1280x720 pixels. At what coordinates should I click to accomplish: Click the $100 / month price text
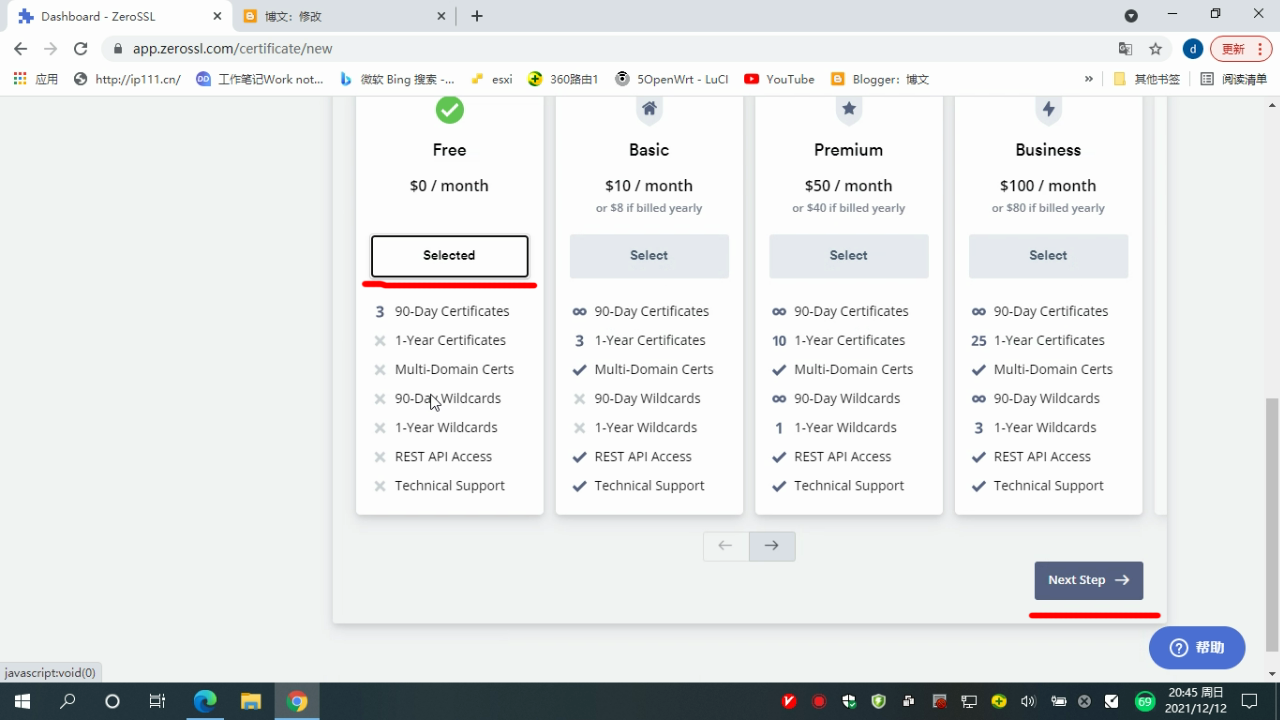point(1048,186)
